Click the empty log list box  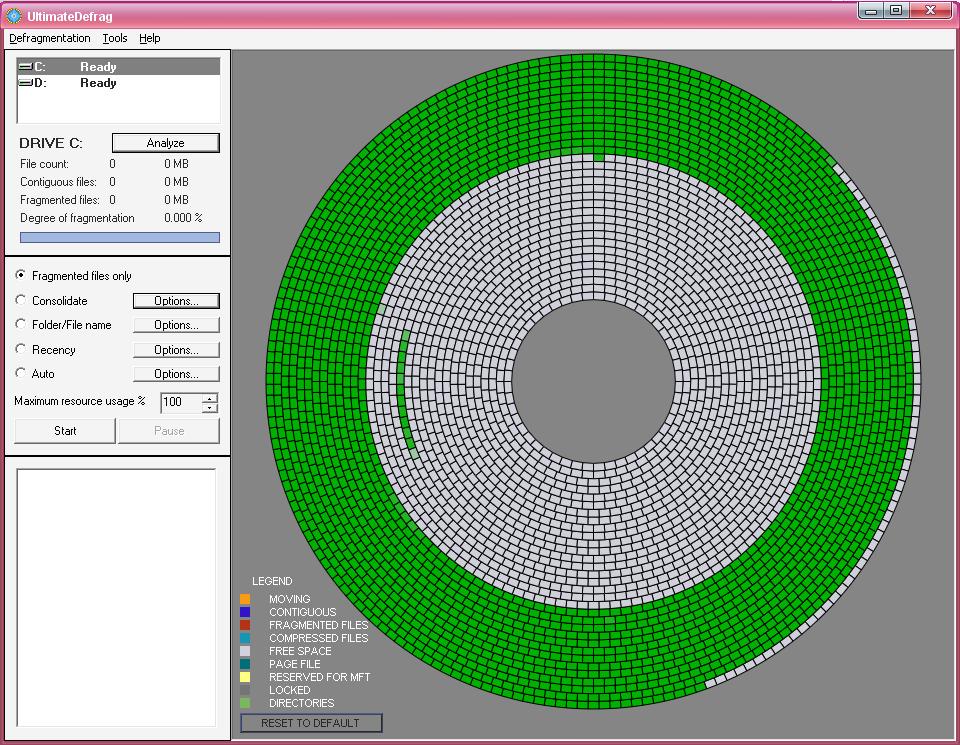(x=116, y=597)
